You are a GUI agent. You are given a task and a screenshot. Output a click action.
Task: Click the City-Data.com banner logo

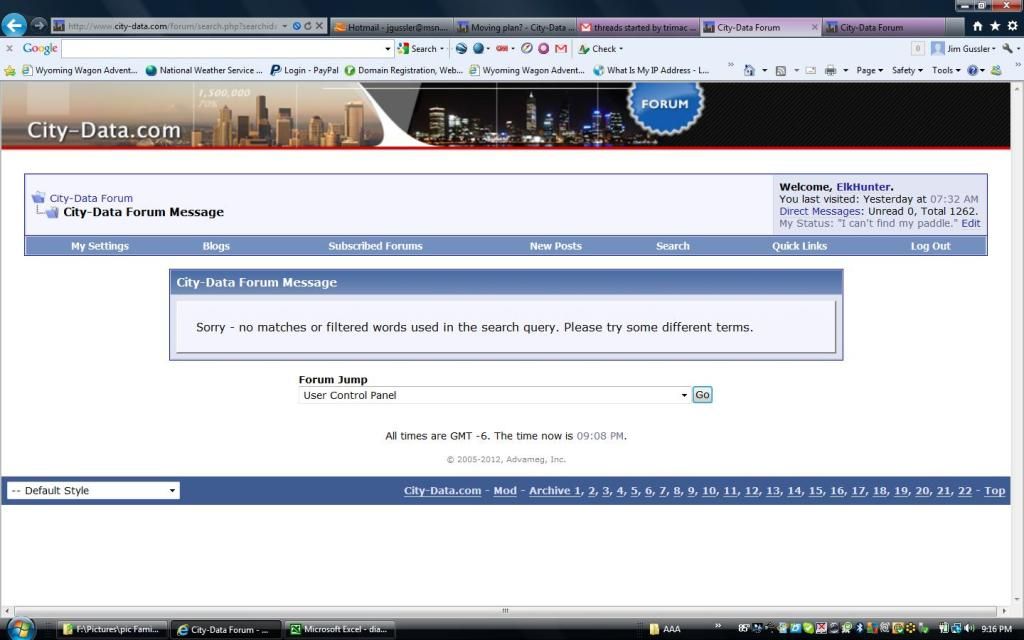click(x=104, y=130)
